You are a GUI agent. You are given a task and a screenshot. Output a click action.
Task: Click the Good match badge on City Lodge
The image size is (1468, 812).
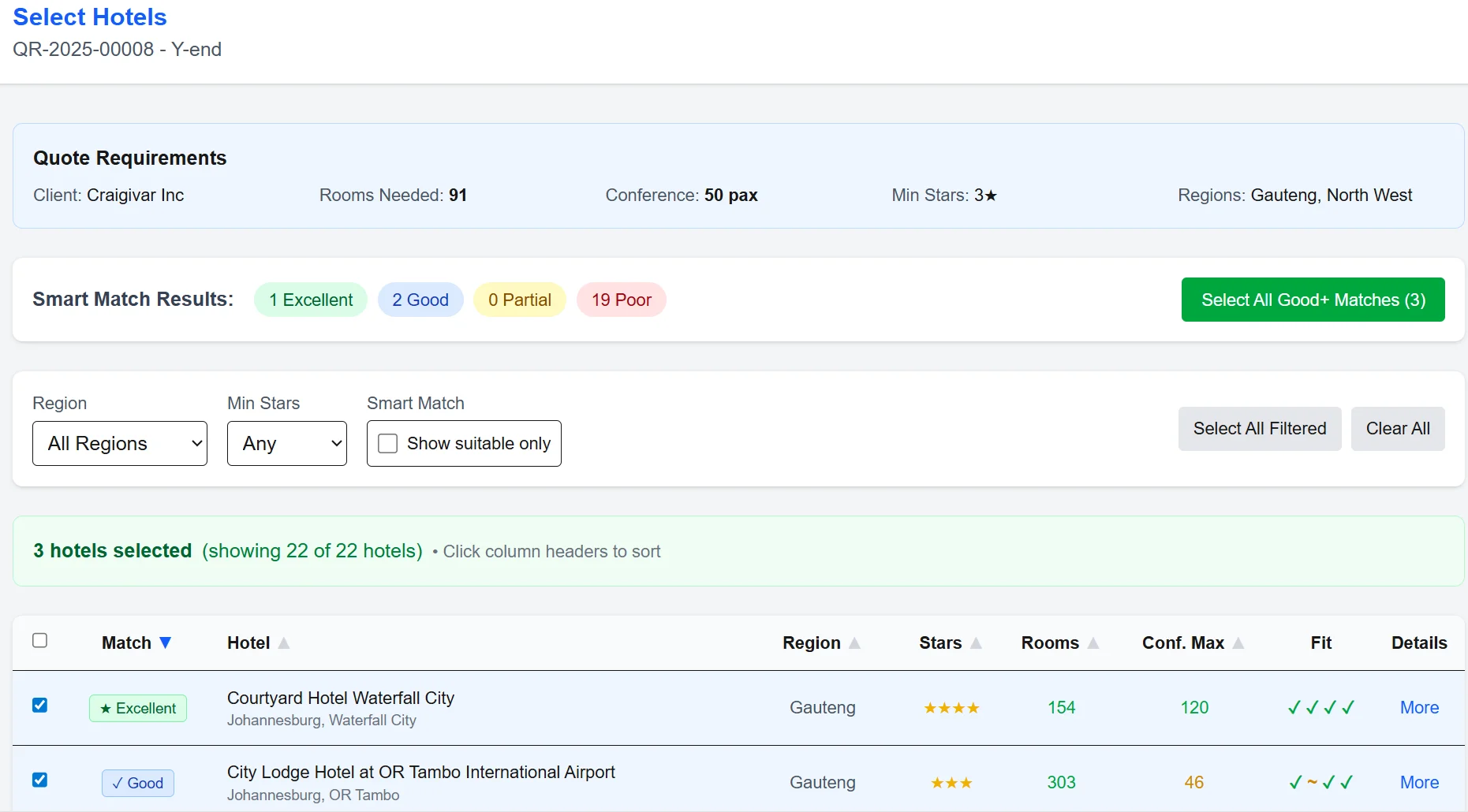pyautogui.click(x=138, y=783)
